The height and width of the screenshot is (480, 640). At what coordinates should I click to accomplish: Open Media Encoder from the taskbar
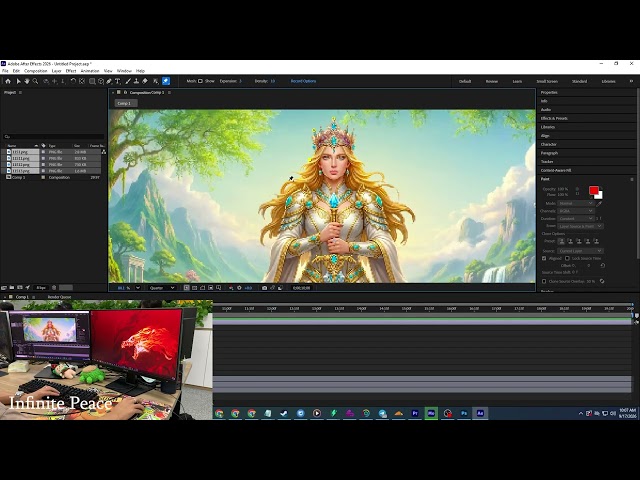tap(431, 413)
